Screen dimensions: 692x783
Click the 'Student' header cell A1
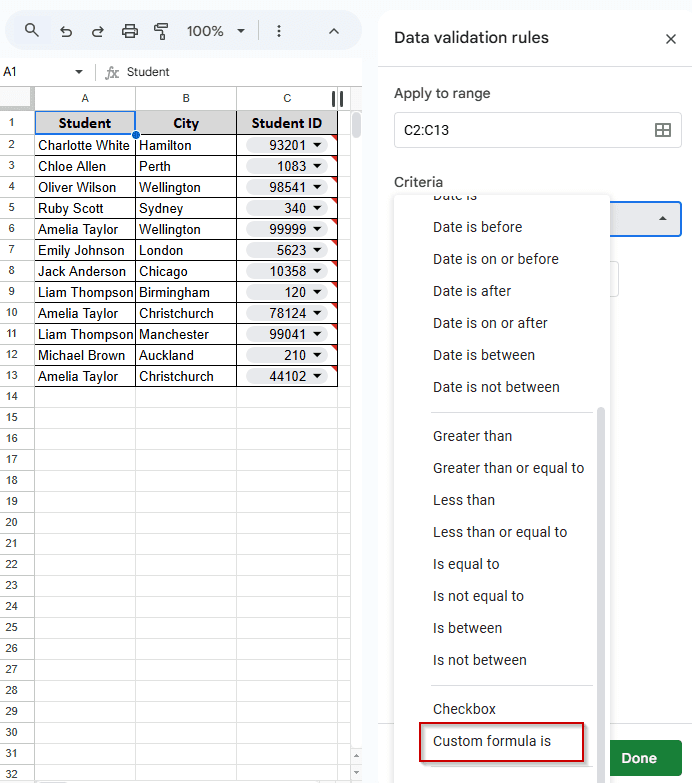85,123
